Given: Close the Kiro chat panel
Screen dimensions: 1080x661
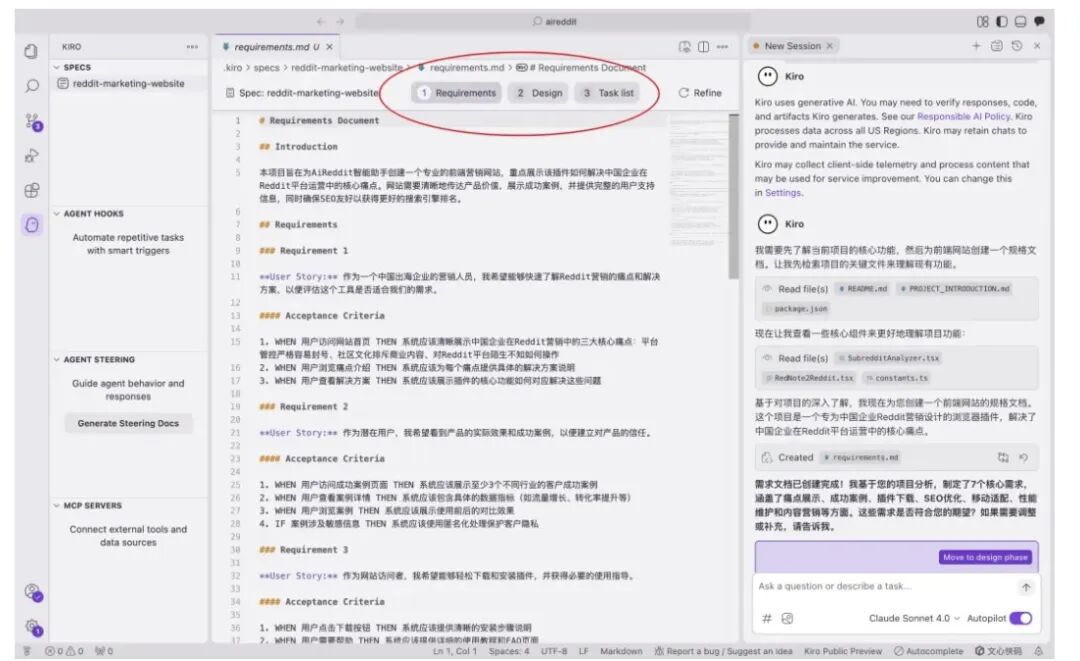Looking at the screenshot, I should click(x=1037, y=46).
